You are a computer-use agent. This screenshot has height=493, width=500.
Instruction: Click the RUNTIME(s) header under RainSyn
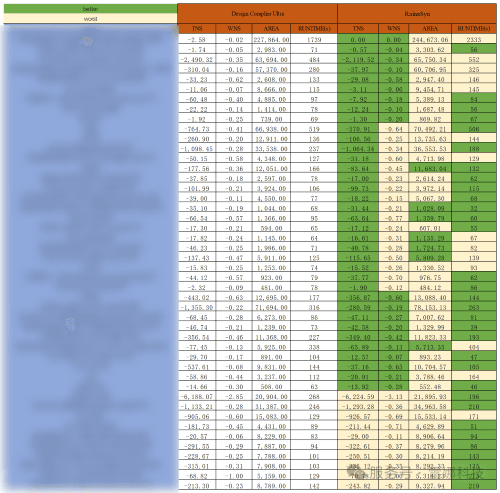474,29
